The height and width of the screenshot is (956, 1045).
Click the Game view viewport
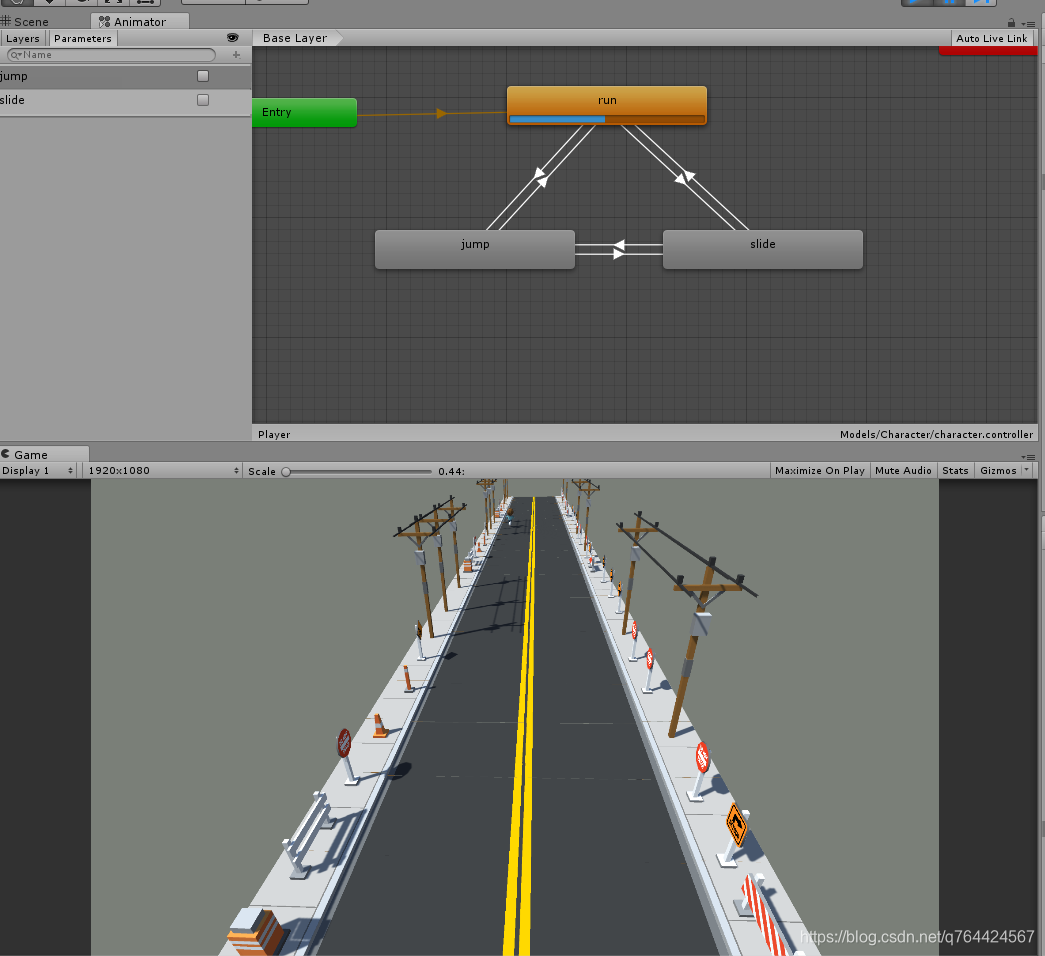click(x=515, y=717)
